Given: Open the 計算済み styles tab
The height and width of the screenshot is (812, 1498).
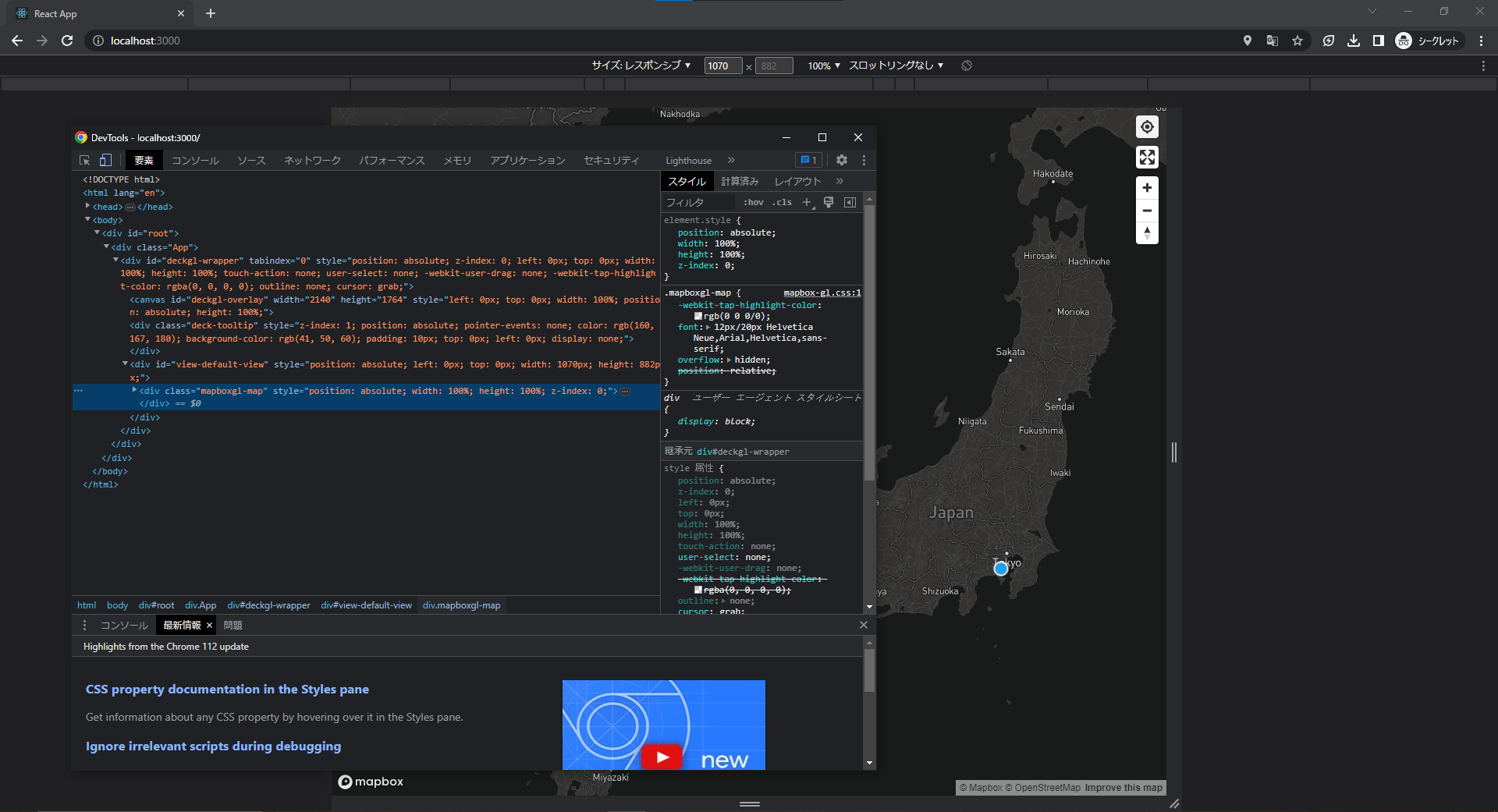Looking at the screenshot, I should [x=740, y=180].
